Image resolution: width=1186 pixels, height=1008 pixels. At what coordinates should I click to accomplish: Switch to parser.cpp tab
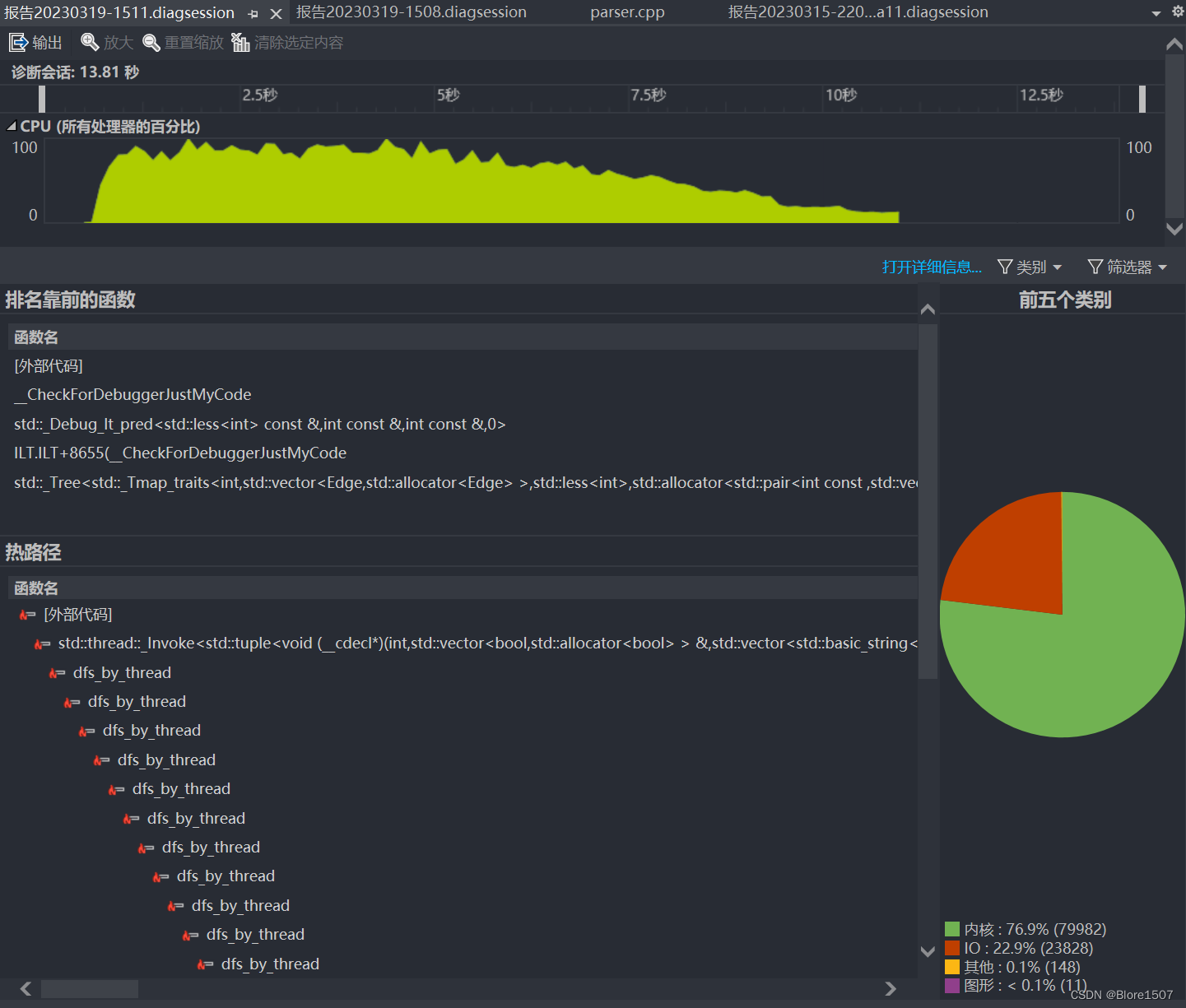coord(627,12)
